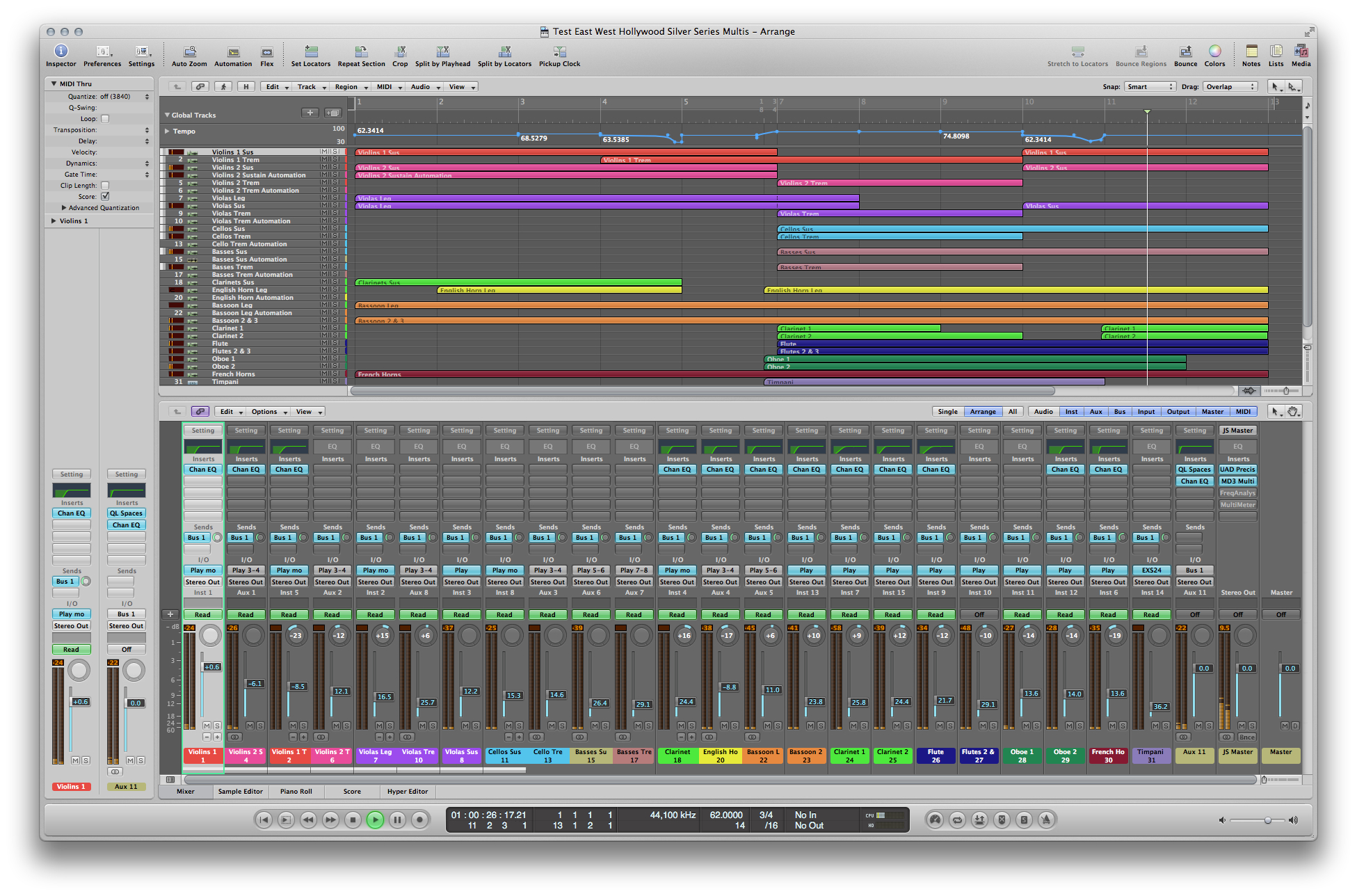Click the Single mixer view button
This screenshot has height=896, width=1357.
[947, 412]
